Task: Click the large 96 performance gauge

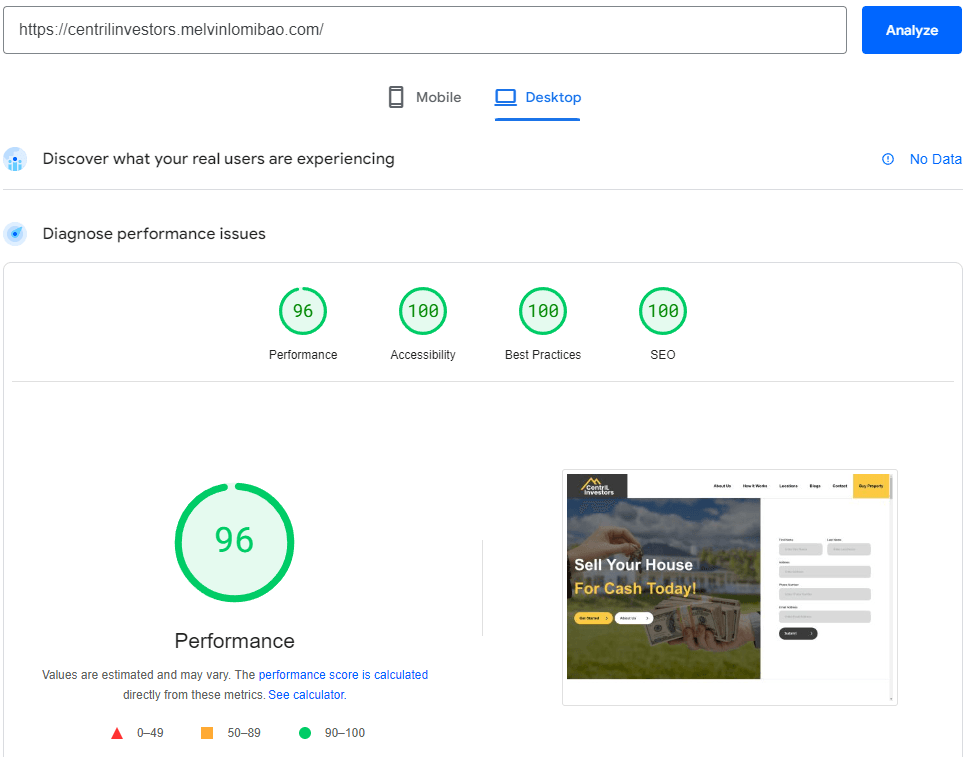Action: tap(235, 542)
